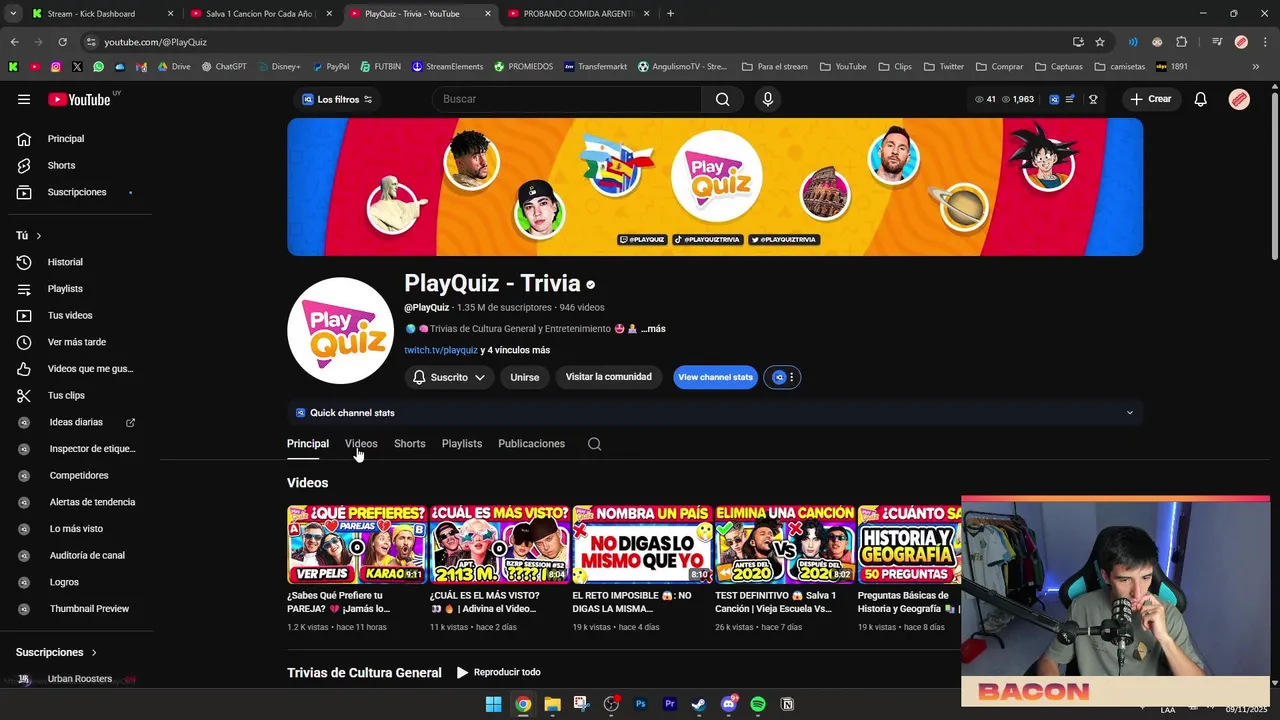Click Reproducir todo for Trivias de Cultura General
The height and width of the screenshot is (720, 1280).
tap(498, 673)
